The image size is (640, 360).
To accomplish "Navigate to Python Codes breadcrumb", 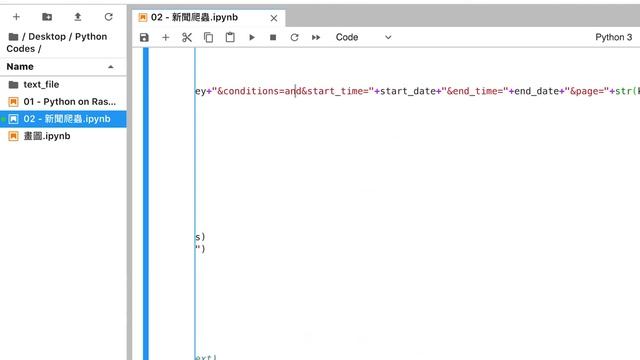I will coord(57,42).
